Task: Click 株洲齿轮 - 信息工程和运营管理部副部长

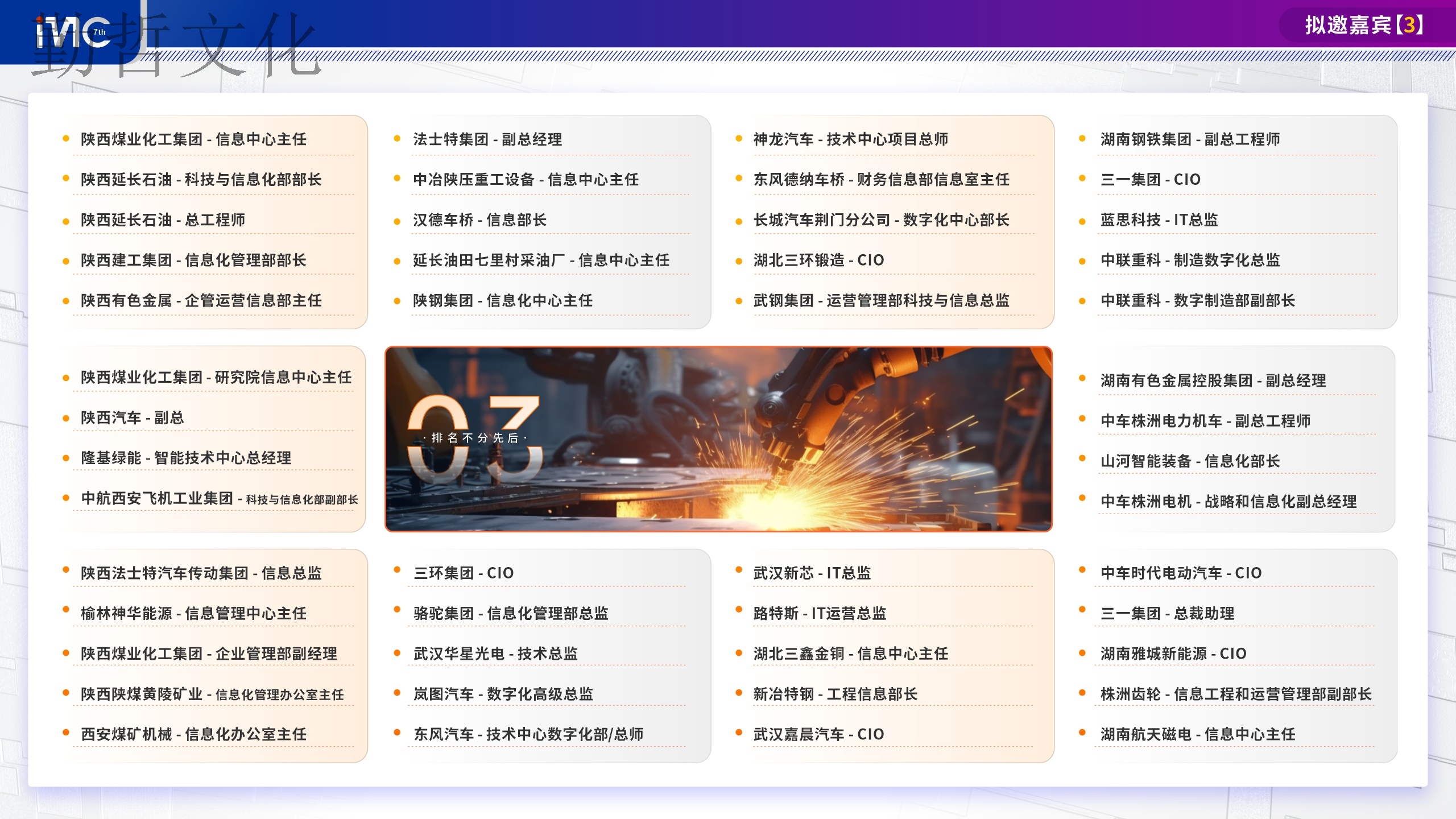Action: click(1236, 694)
